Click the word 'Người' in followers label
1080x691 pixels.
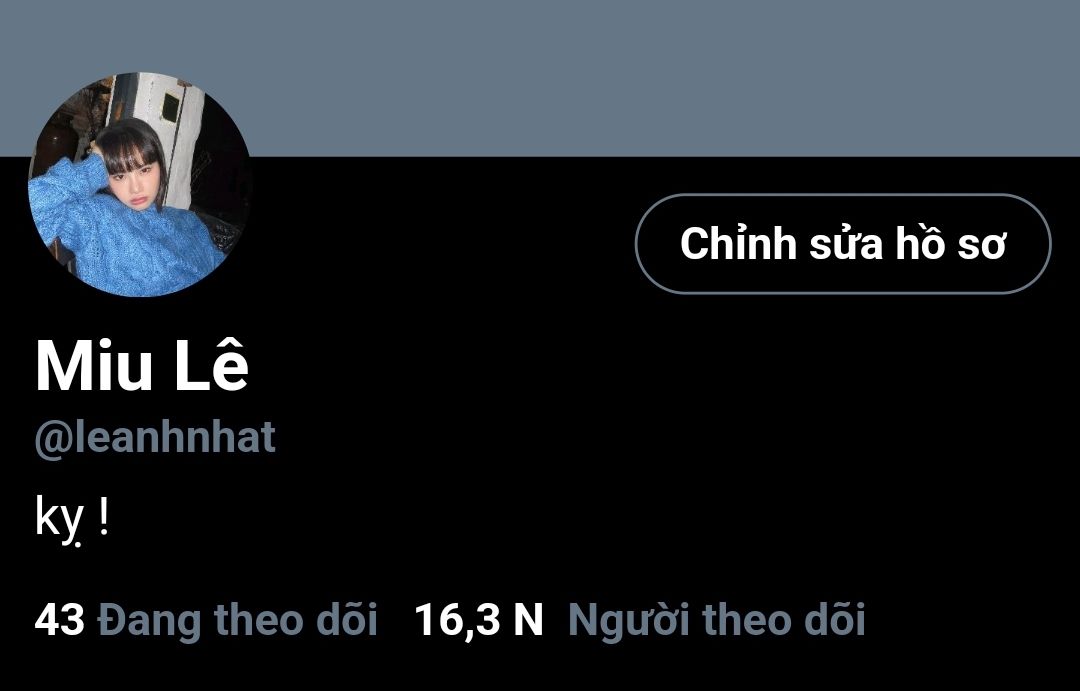point(628,619)
